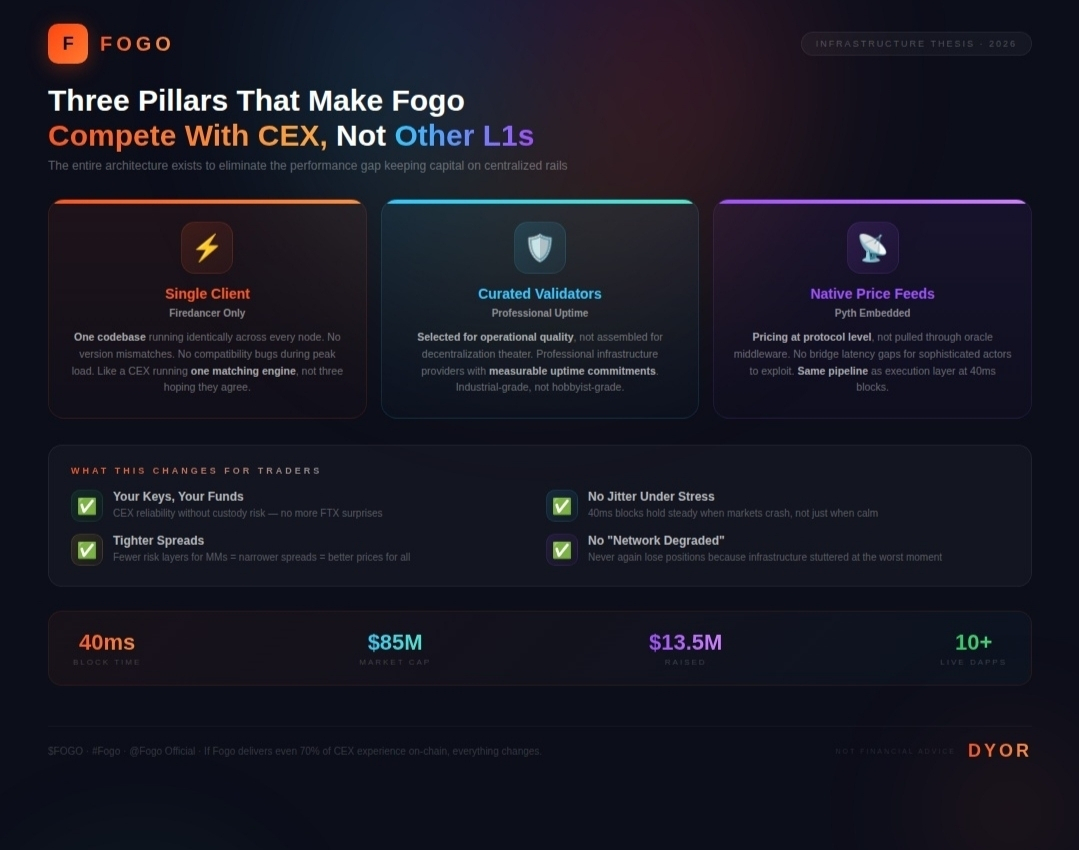The image size is (1079, 850).
Task: Click the What This Changes For Traders label
Action: (196, 471)
